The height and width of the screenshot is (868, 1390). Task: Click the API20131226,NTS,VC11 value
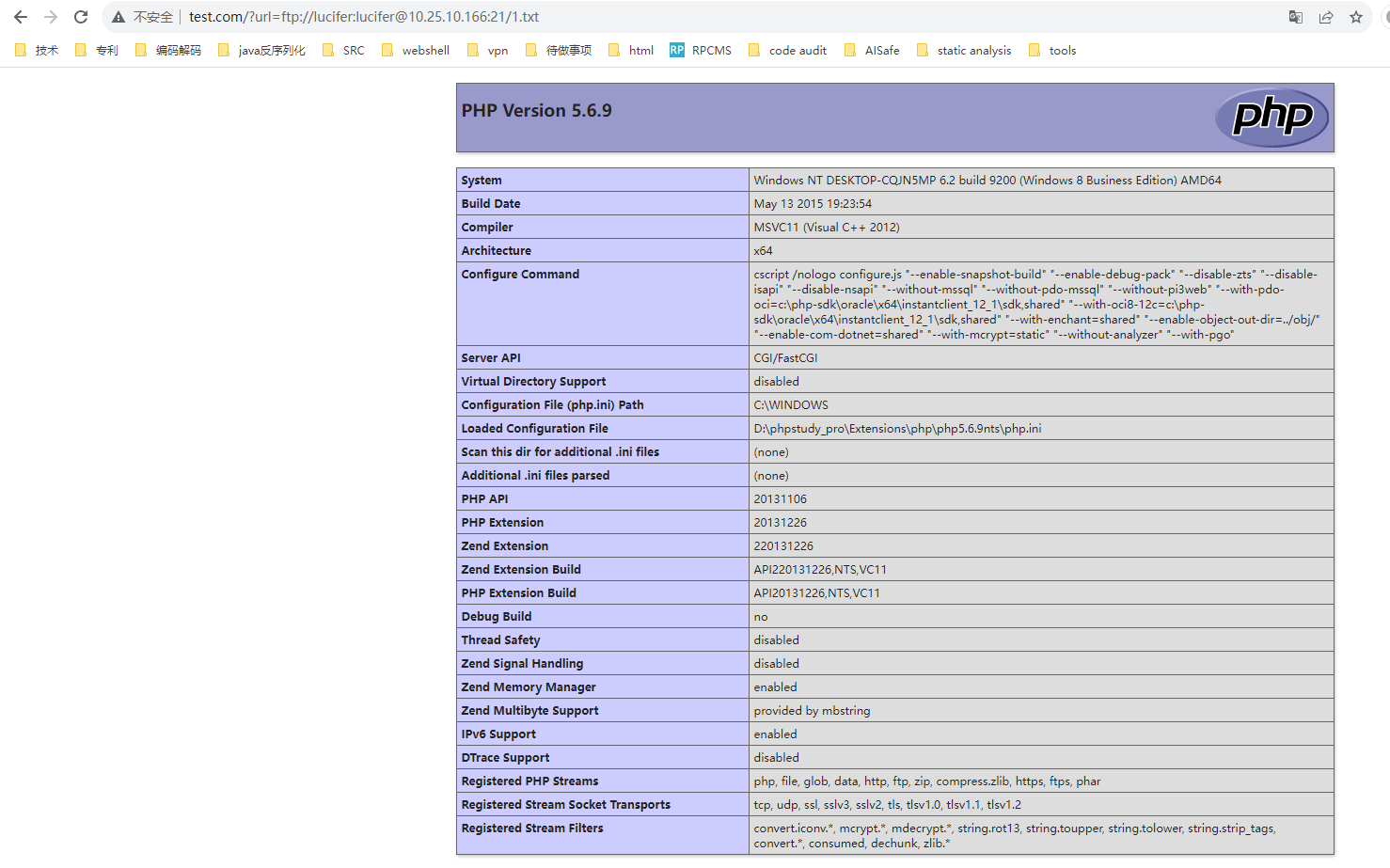tap(816, 593)
